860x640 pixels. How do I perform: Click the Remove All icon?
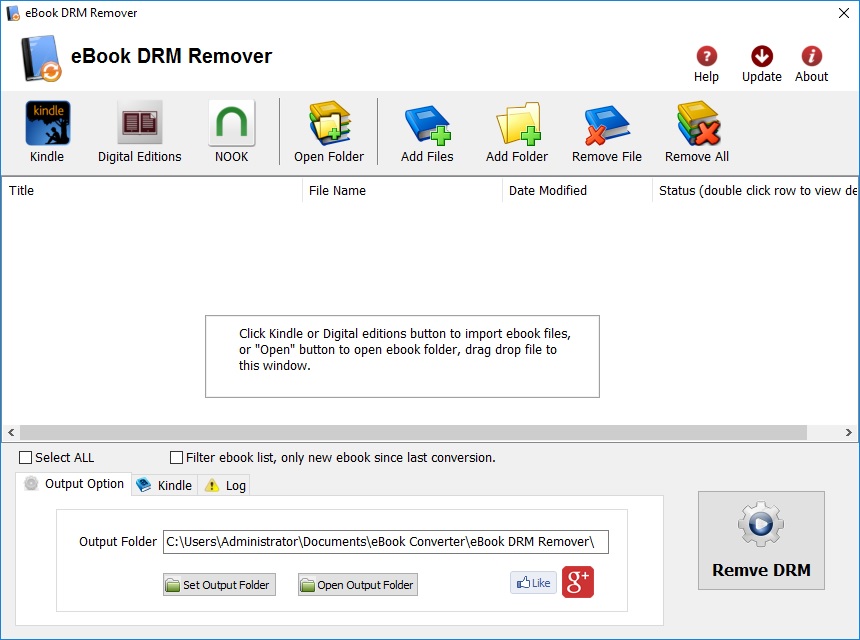697,131
